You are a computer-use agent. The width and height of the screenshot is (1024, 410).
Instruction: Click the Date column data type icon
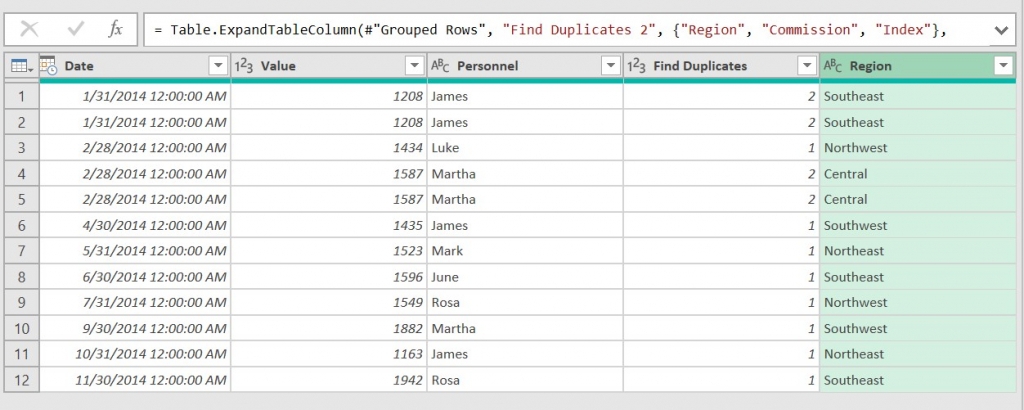click(x=49, y=66)
